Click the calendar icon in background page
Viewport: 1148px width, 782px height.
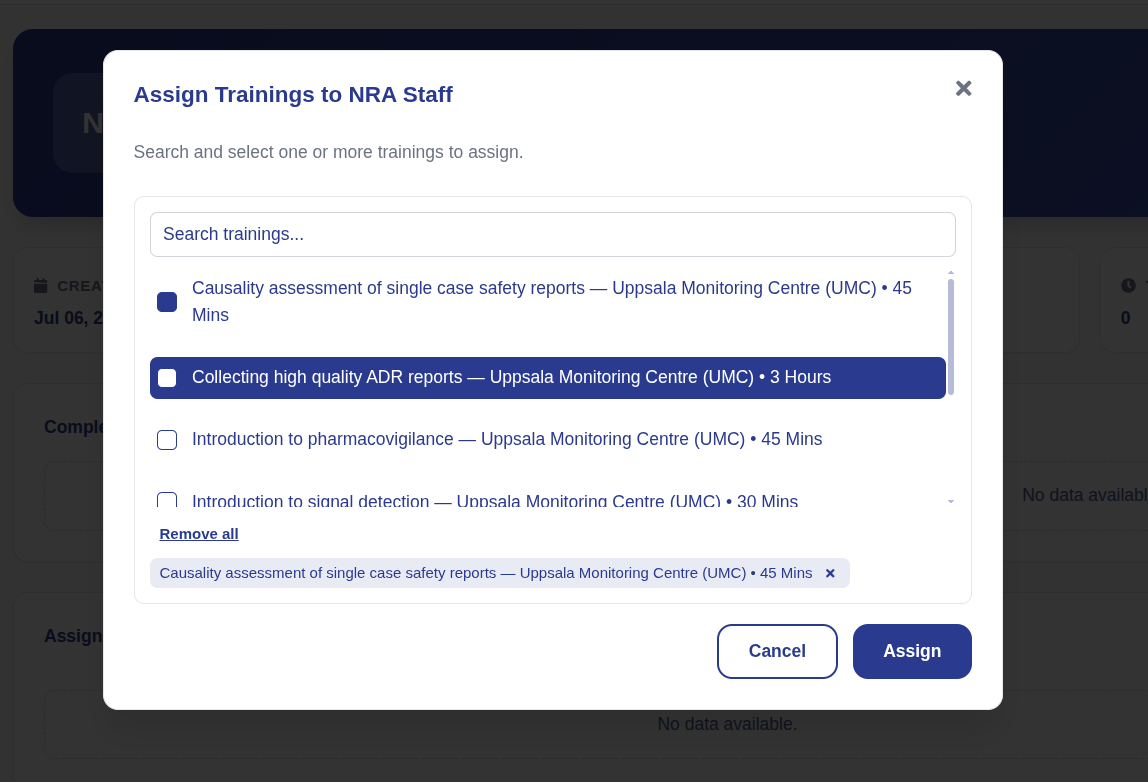(40, 286)
